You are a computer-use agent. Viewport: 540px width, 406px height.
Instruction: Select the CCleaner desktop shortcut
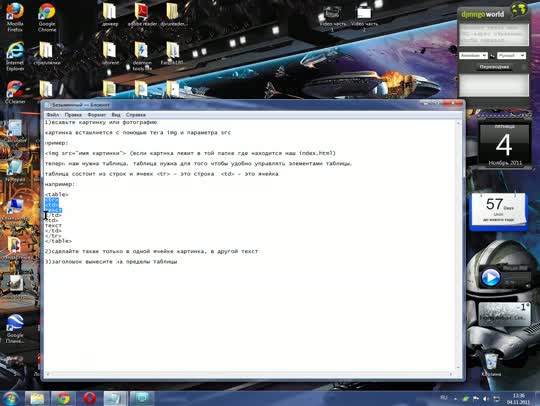[15, 92]
